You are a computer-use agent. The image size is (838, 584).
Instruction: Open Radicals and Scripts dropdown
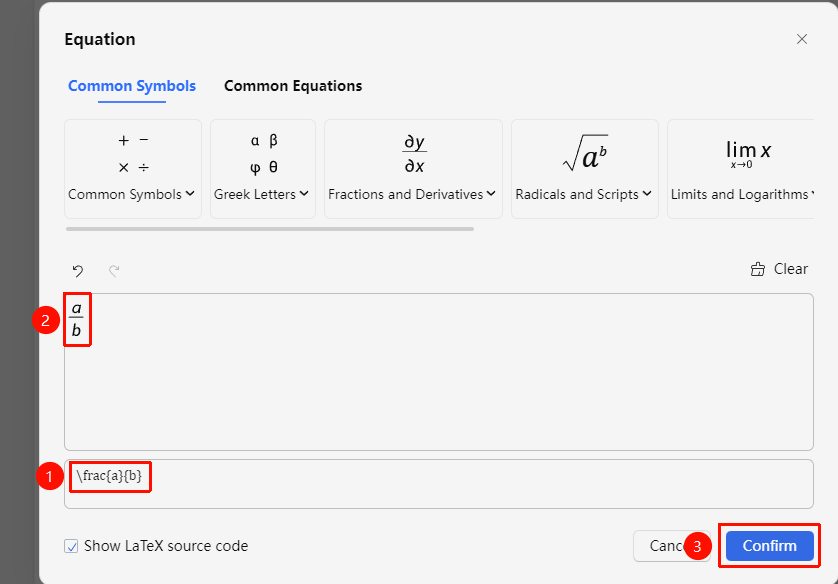[584, 194]
